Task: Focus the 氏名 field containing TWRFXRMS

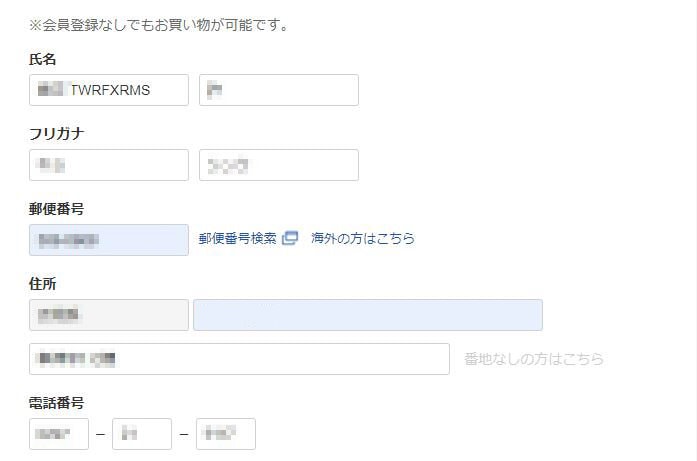Action: [109, 90]
